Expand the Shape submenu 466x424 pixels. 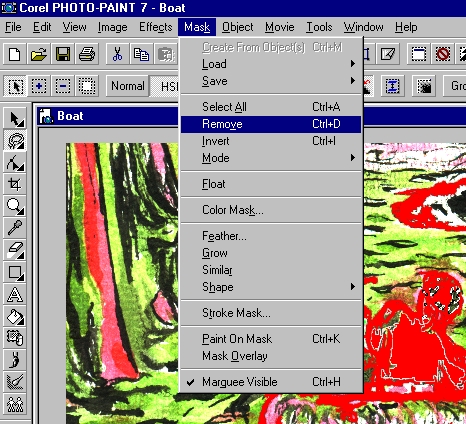pos(271,287)
